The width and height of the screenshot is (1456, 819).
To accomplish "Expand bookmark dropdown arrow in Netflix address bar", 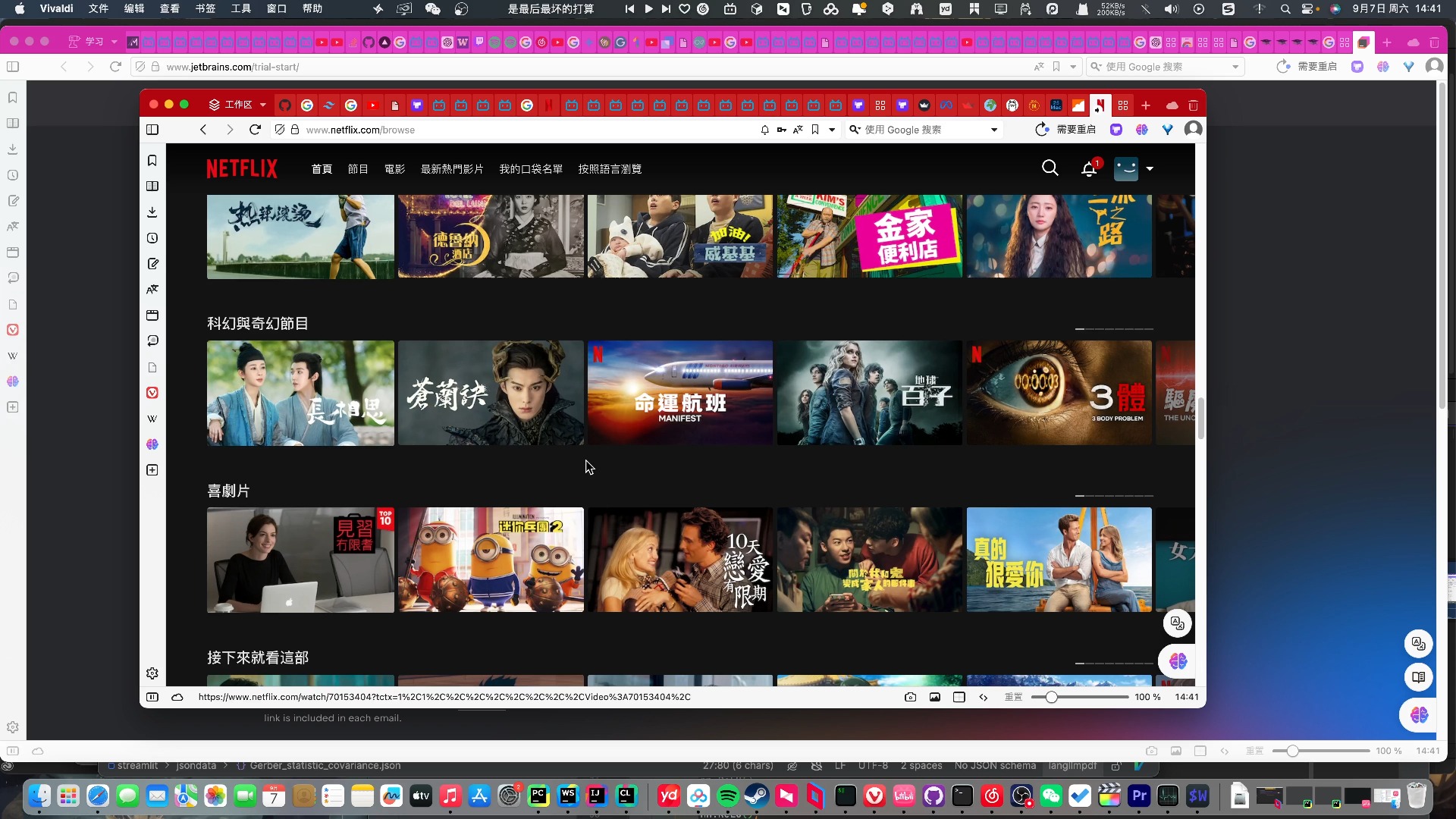I will (x=832, y=130).
